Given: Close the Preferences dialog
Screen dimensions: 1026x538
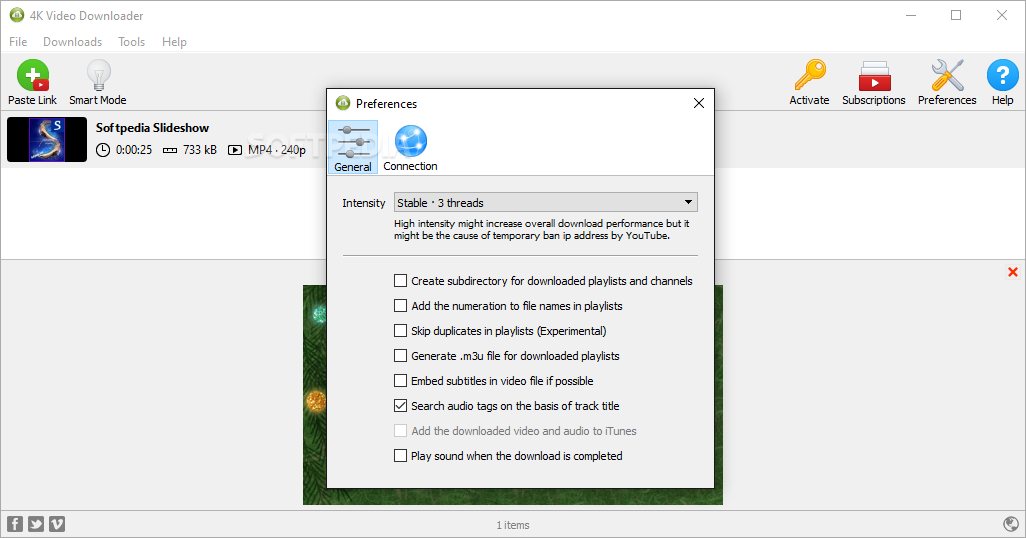Looking at the screenshot, I should 699,103.
